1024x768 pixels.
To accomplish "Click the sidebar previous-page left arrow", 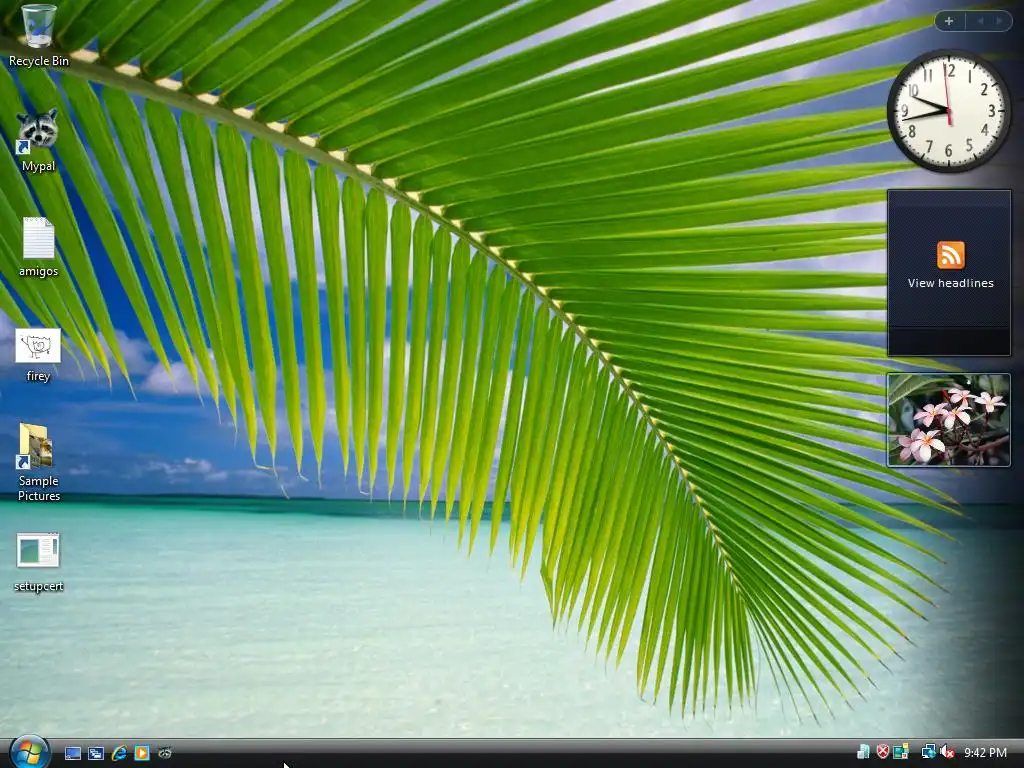I will (980, 21).
